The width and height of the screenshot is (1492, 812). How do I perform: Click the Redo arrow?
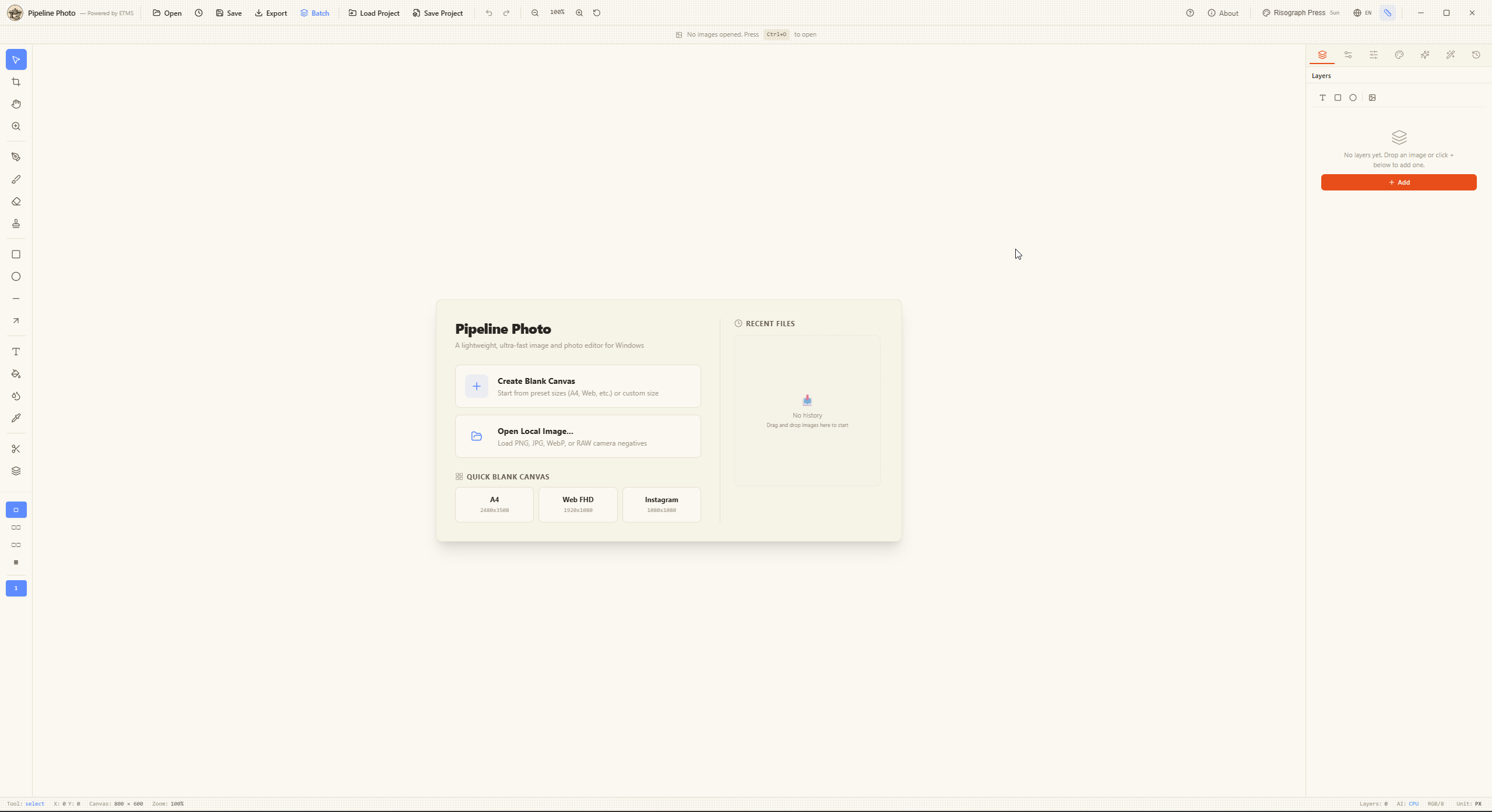coord(506,13)
